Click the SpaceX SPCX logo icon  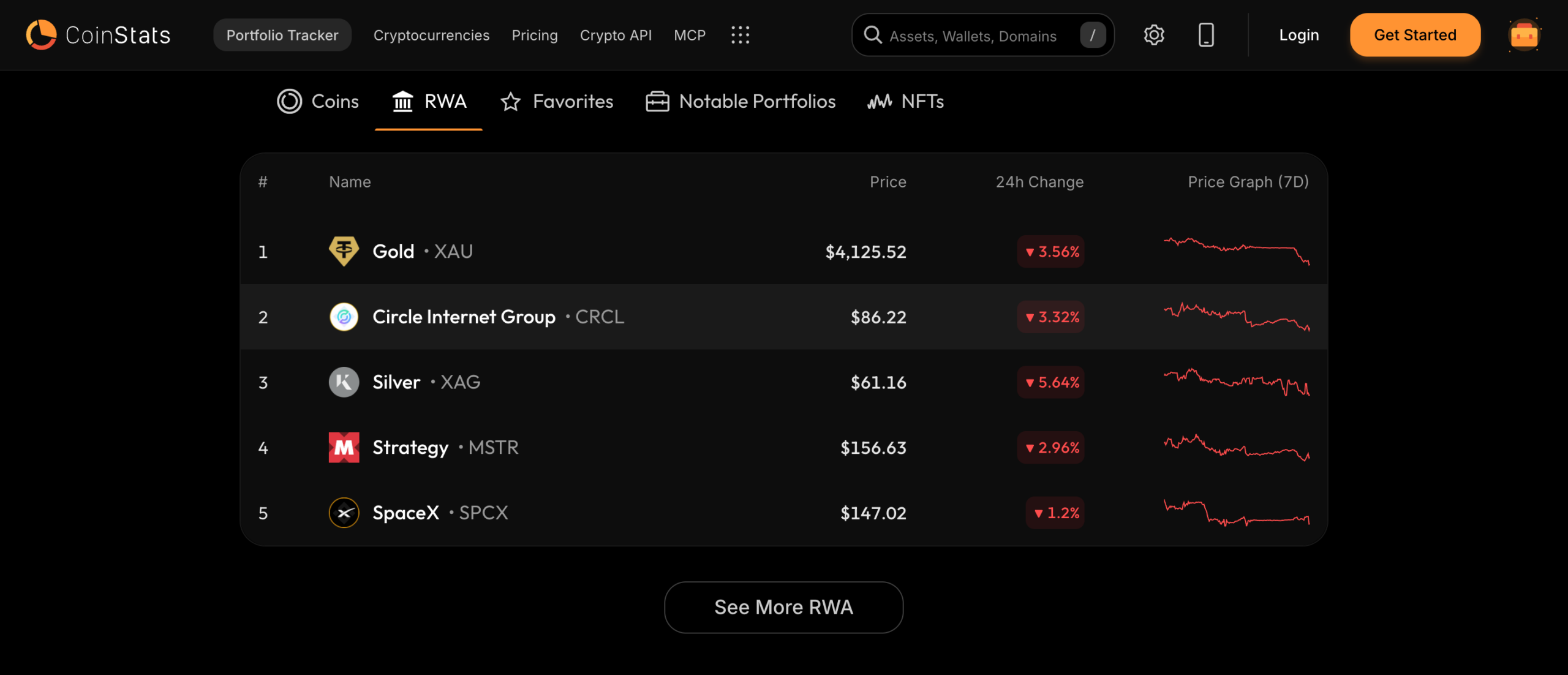pos(344,513)
